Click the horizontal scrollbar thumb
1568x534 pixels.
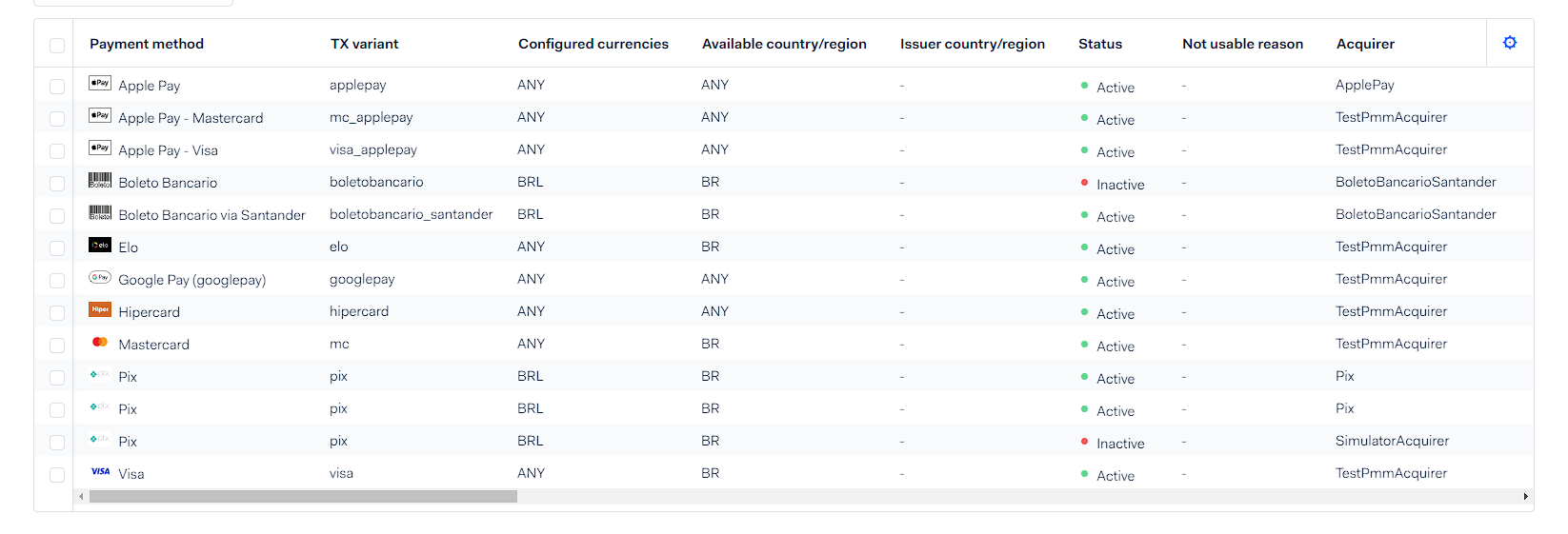tap(303, 497)
